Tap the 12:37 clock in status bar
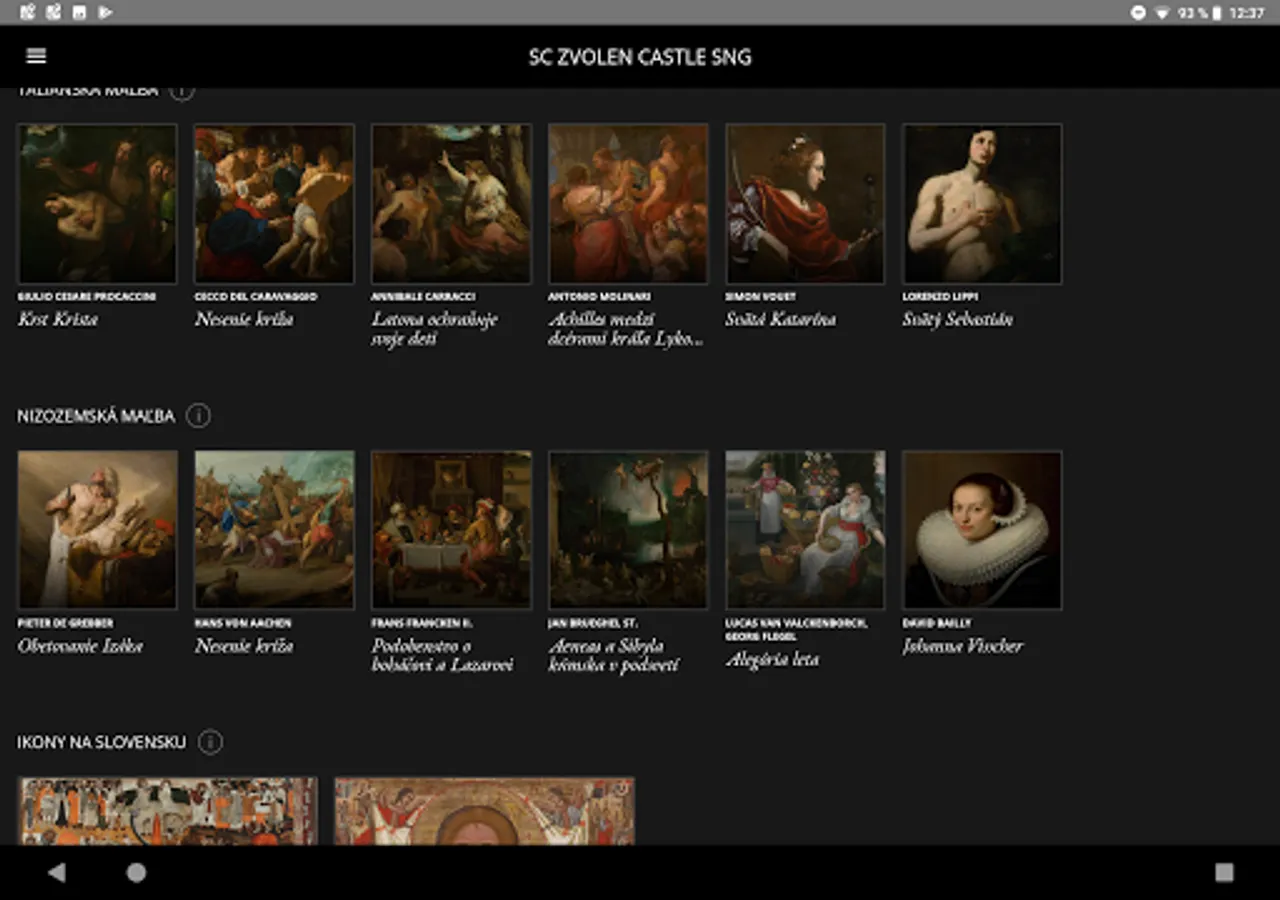This screenshot has height=900, width=1280. pyautogui.click(x=1247, y=13)
